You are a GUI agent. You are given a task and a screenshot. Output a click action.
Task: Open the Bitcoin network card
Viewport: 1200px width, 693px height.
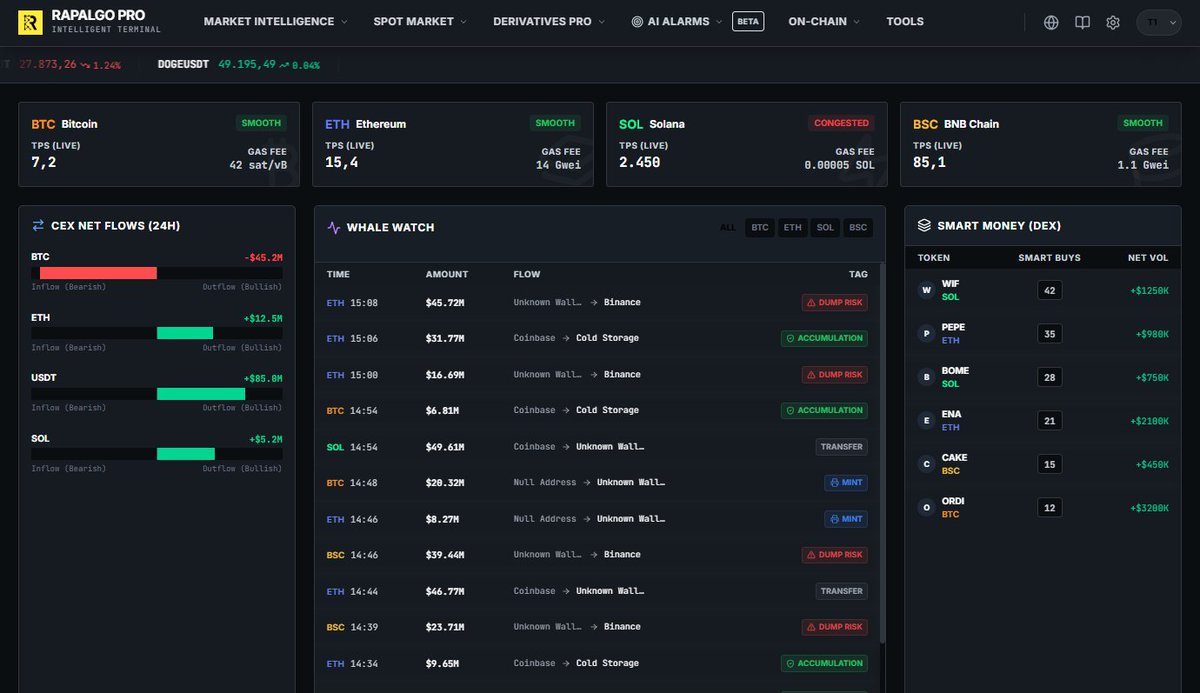pyautogui.click(x=158, y=145)
